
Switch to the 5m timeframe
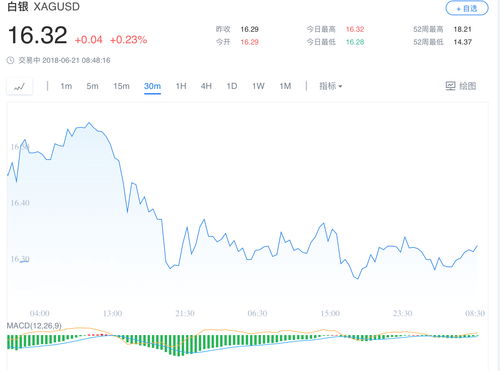[x=92, y=86]
